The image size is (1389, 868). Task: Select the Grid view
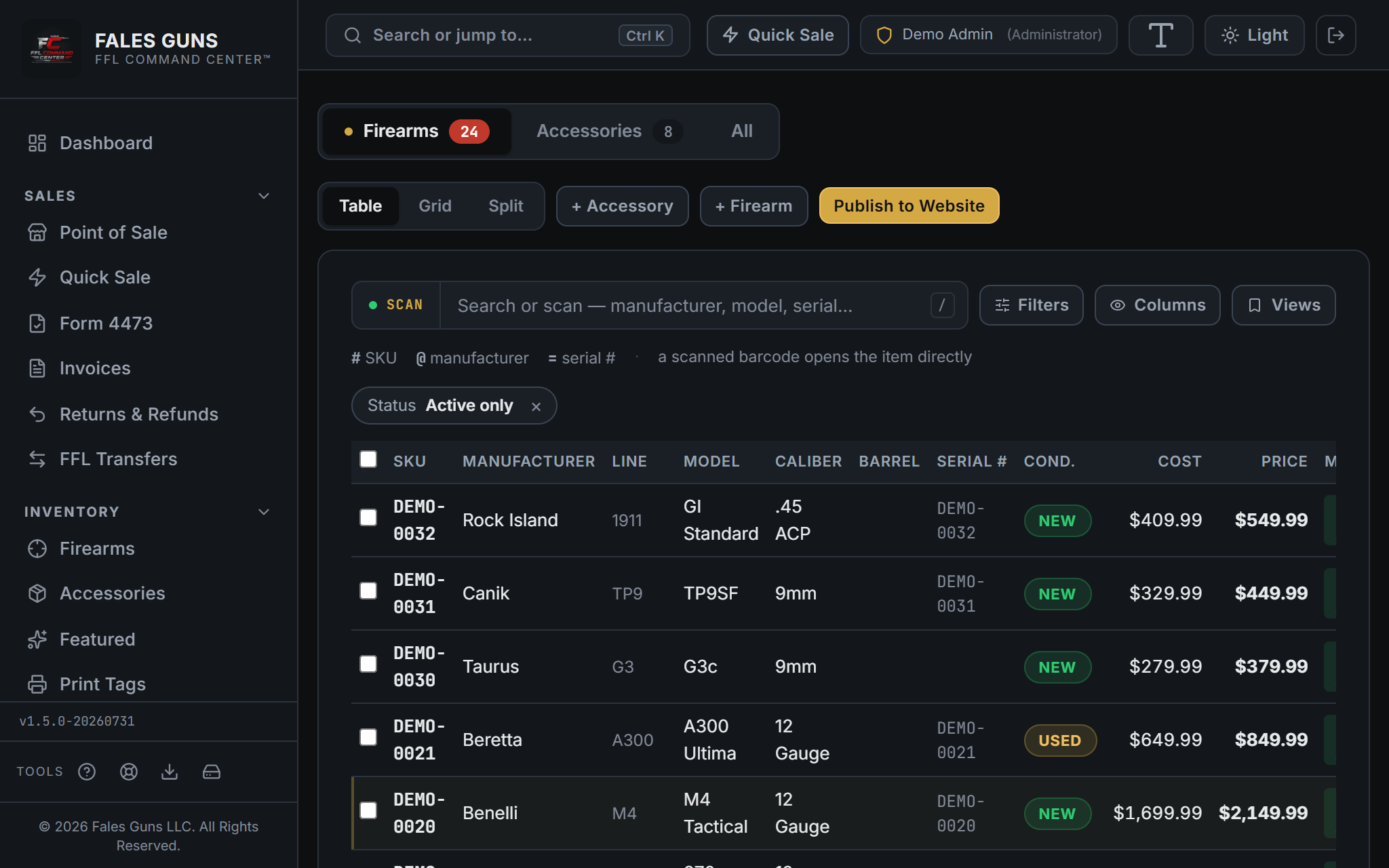click(435, 206)
